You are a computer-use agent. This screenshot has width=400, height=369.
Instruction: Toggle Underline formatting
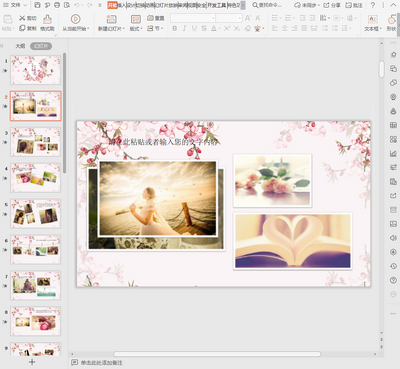(194, 29)
